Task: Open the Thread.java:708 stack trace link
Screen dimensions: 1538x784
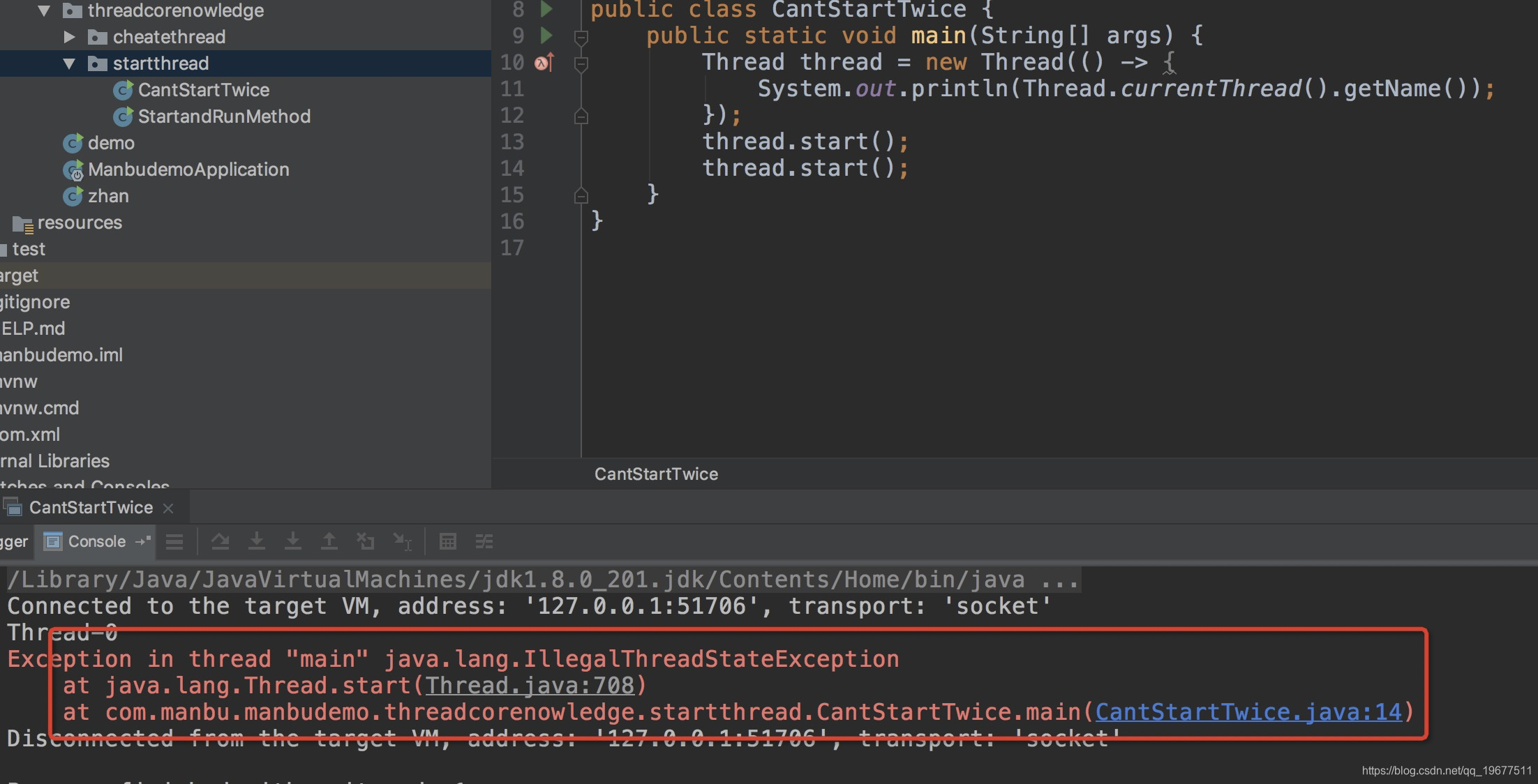Action: (530, 686)
